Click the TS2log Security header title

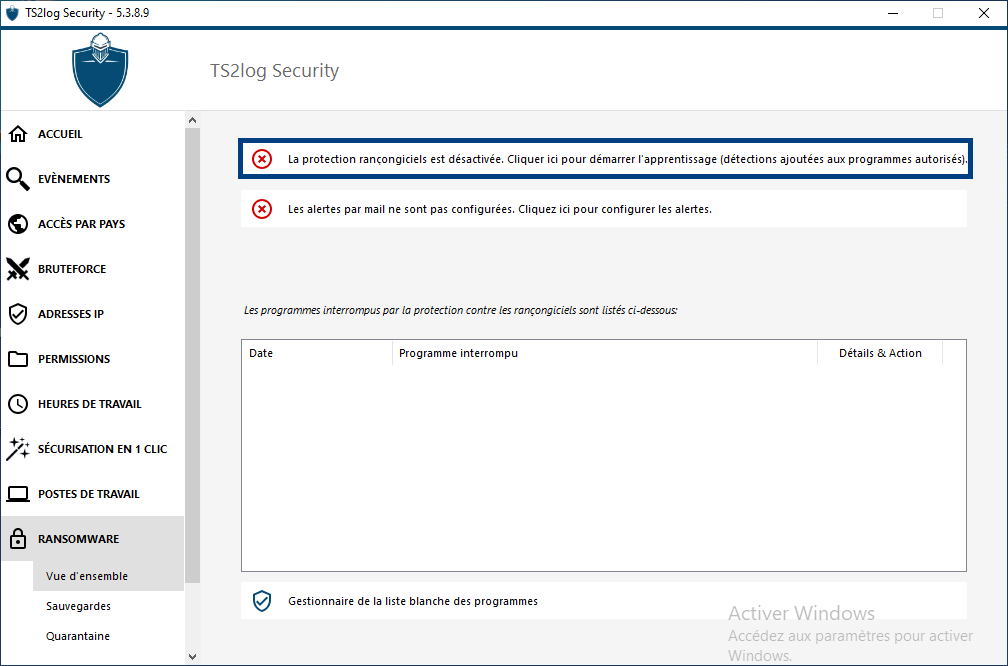[x=274, y=70]
